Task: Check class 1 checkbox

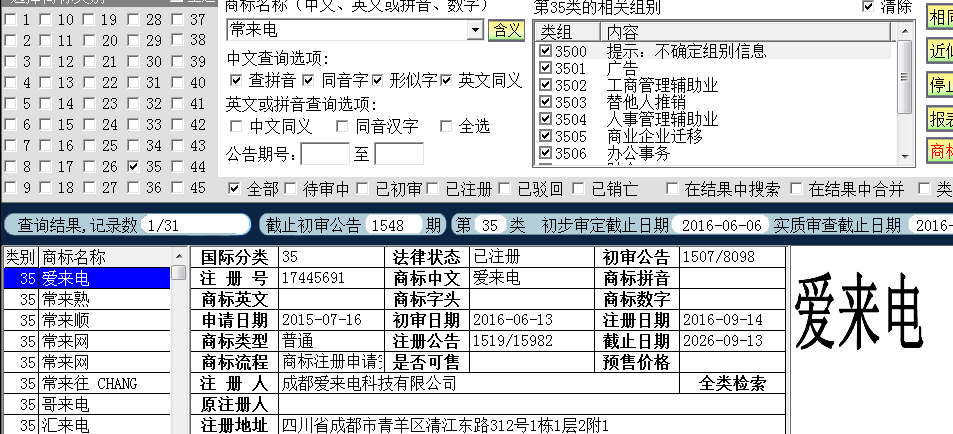Action: [x=10, y=20]
